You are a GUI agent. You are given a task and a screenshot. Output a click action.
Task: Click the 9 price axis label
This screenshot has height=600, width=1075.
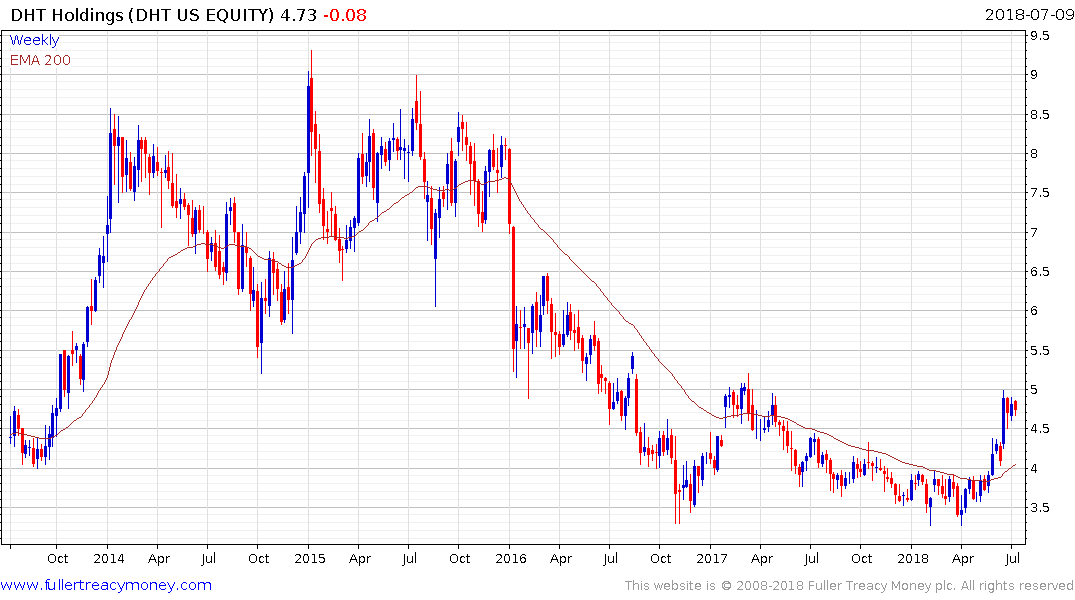pyautogui.click(x=1034, y=75)
